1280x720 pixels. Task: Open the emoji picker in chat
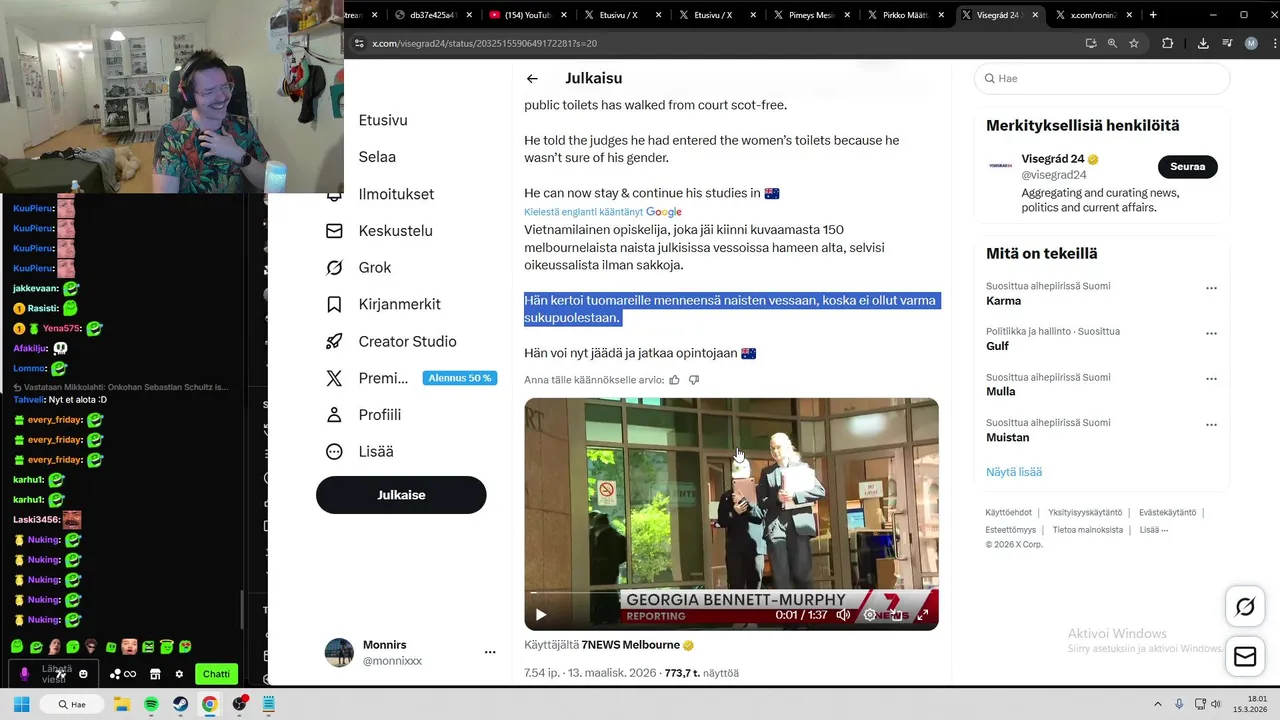[x=83, y=674]
